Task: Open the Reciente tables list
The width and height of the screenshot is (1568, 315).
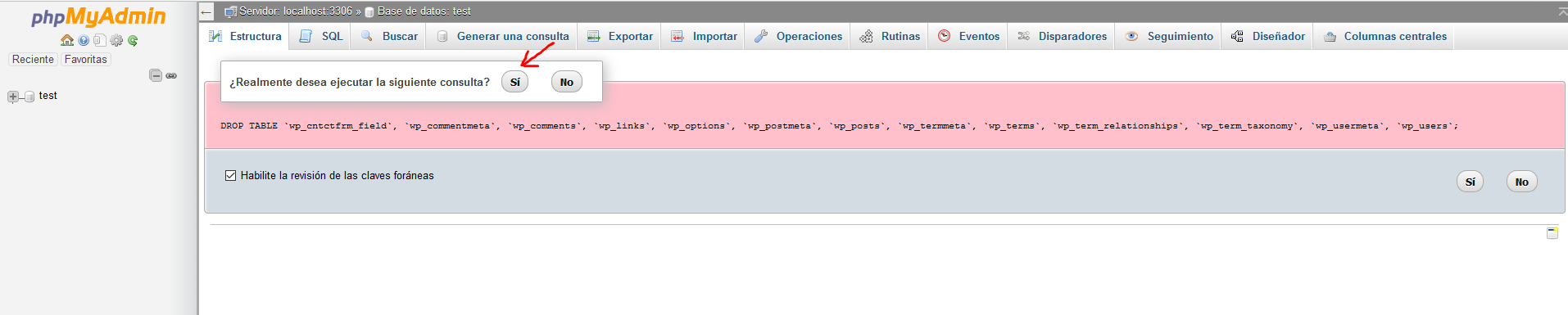Action: 33,59
